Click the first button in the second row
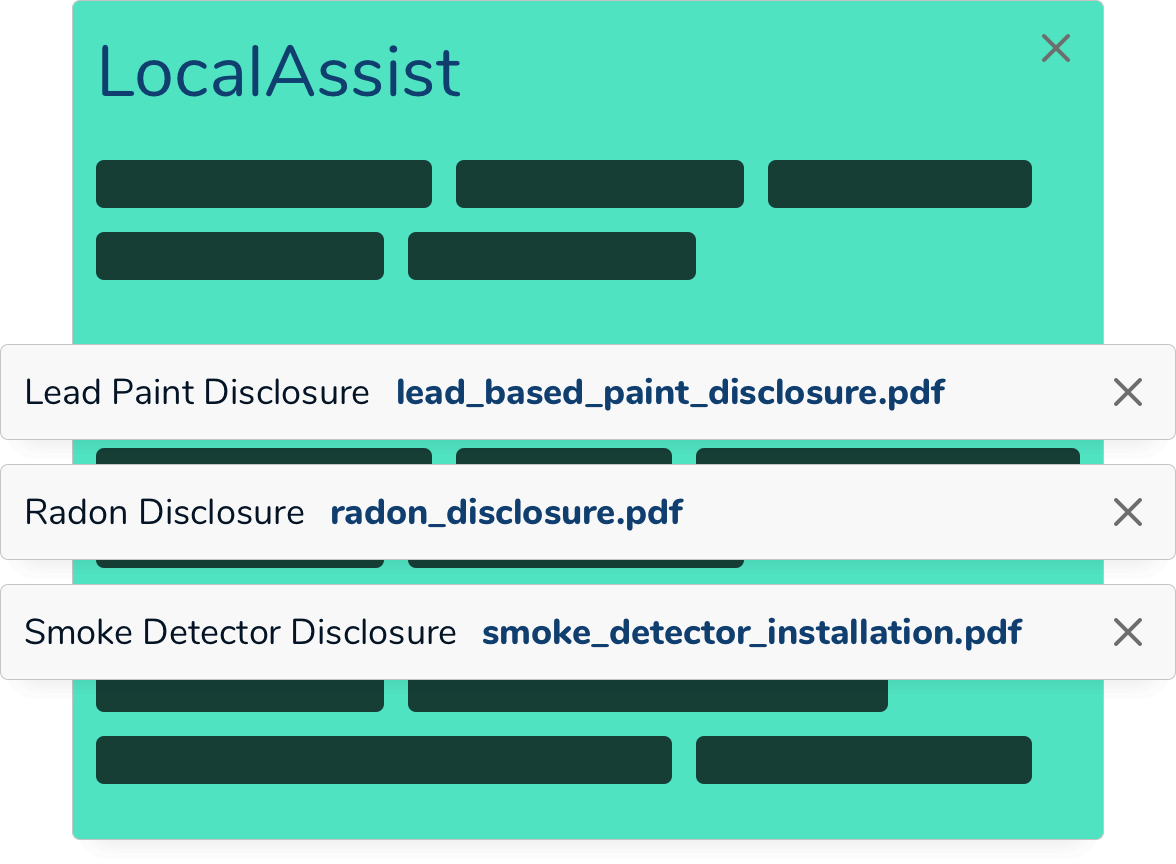This screenshot has height=864, width=1176. pyautogui.click(x=239, y=255)
